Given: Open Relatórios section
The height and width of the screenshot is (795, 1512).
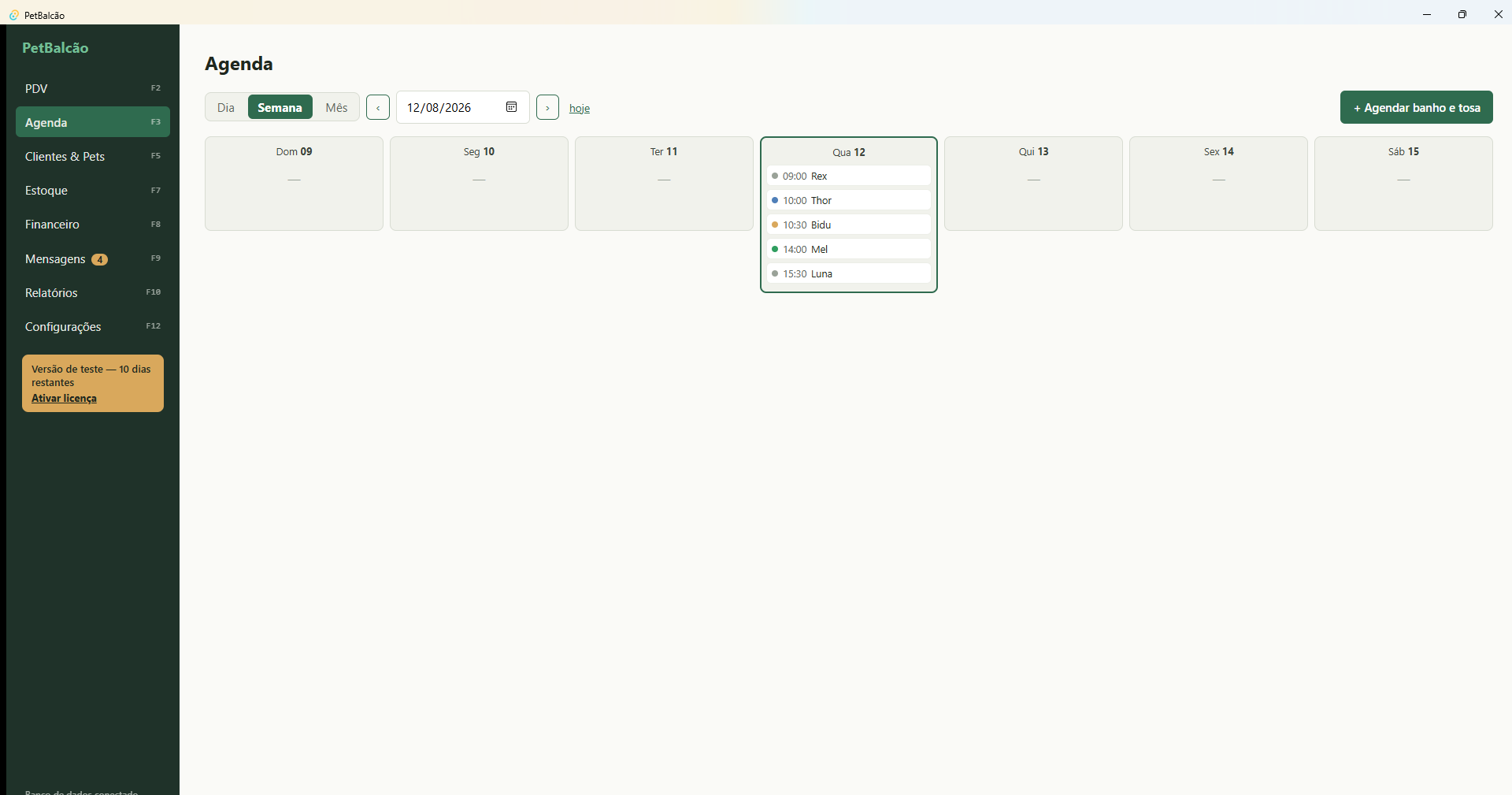Looking at the screenshot, I should (x=93, y=292).
